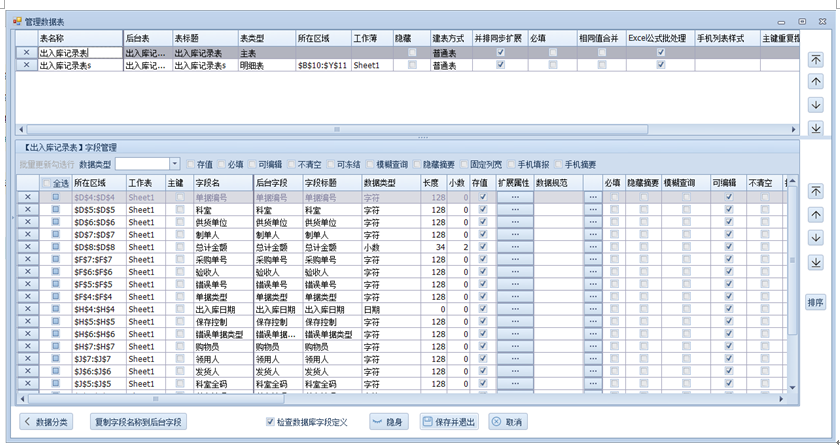Enable the 模糊查询 checkbox in batch toolbar
This screenshot has width=840, height=446.
coord(370,164)
